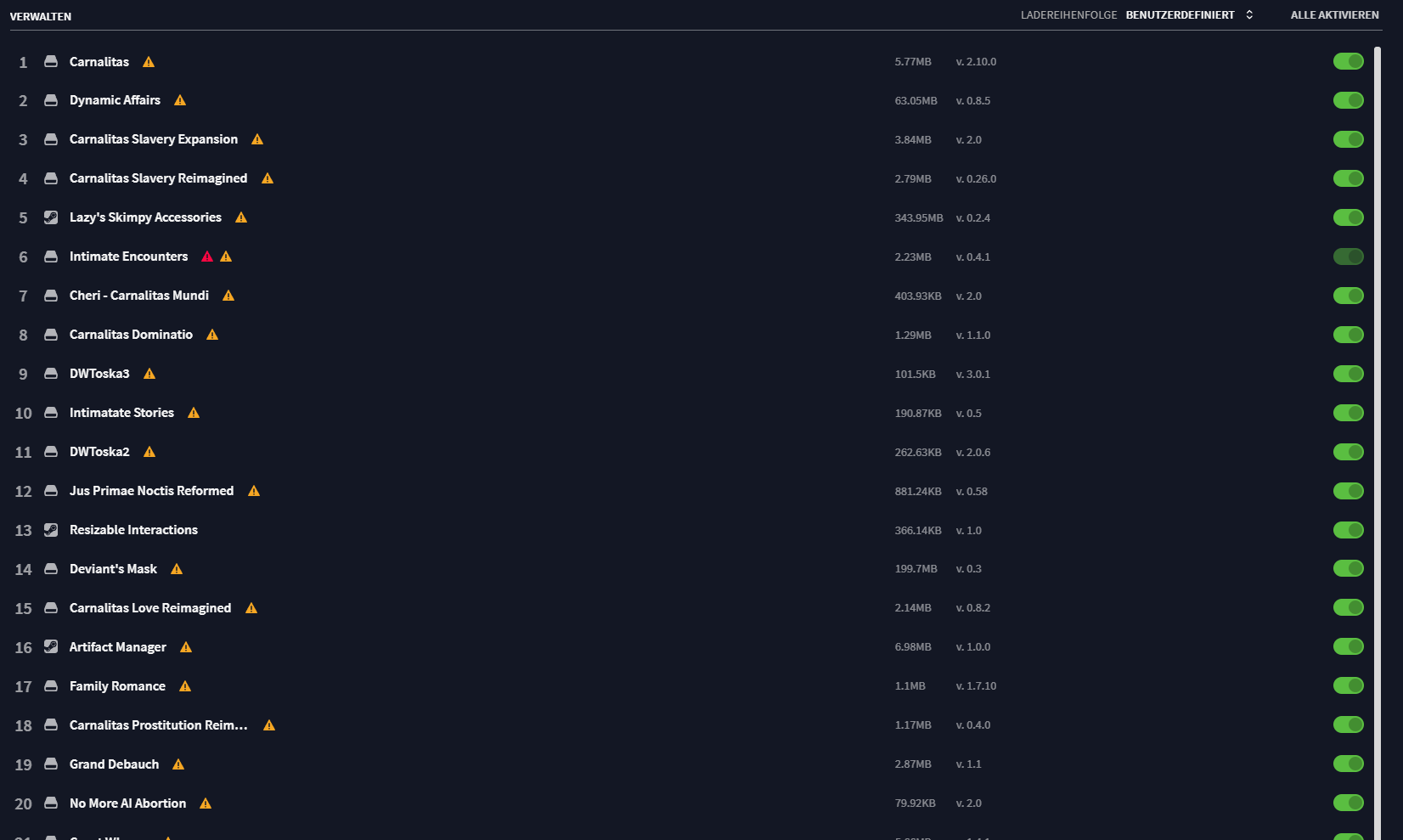This screenshot has height=840, width=1403.
Task: Disable the No More AI Abortion toggle
Action: pos(1349,803)
